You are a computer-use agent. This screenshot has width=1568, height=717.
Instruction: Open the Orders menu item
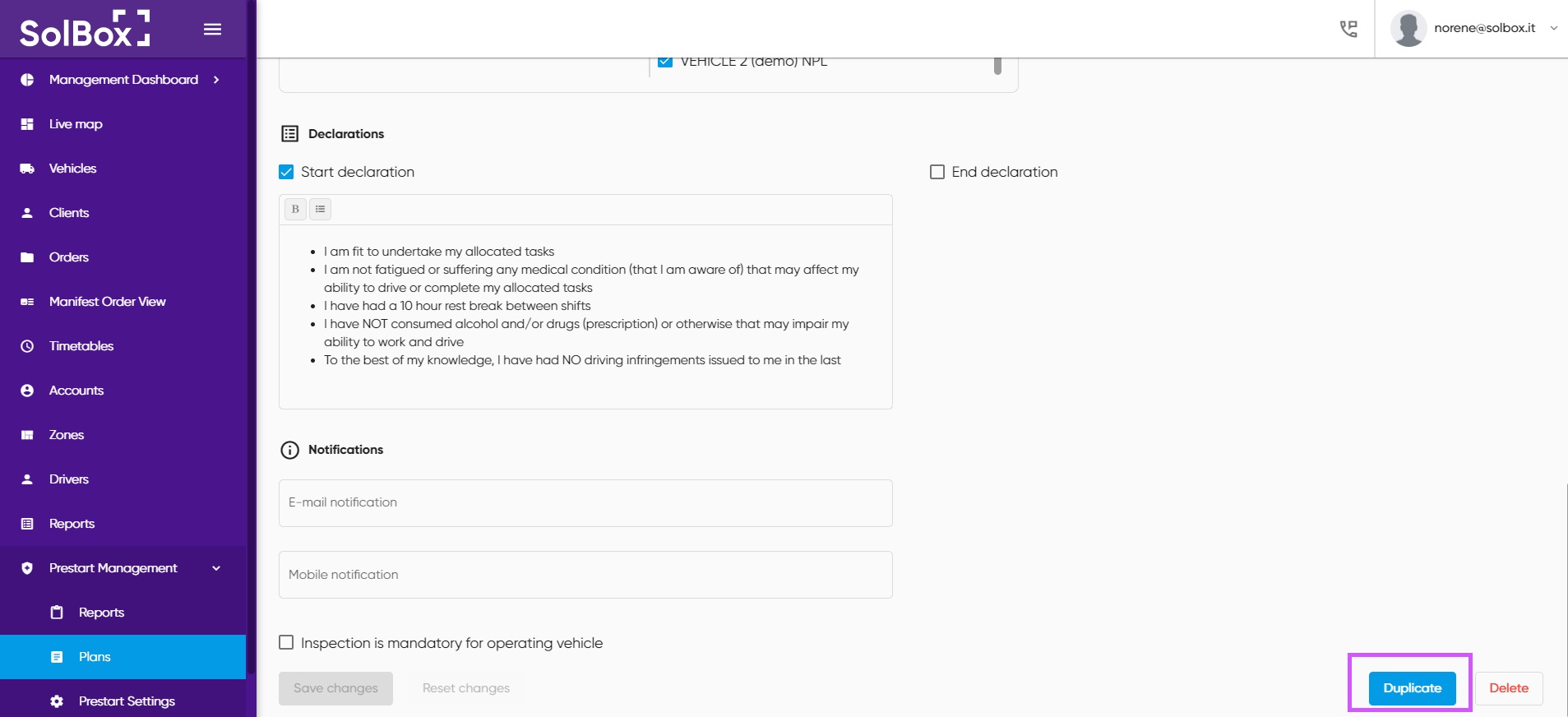(123, 257)
